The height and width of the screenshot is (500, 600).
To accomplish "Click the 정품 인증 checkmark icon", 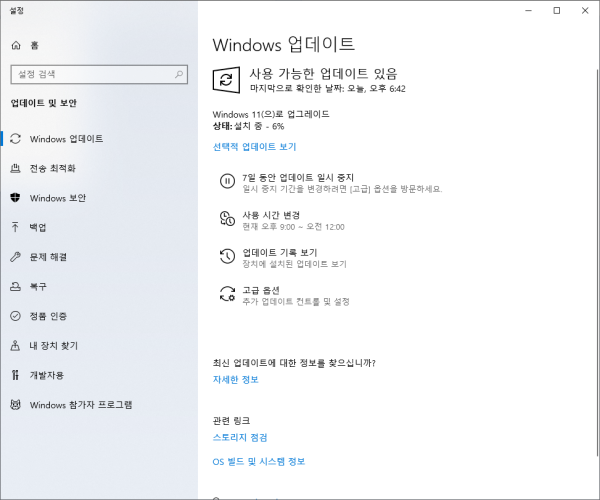I will [15, 316].
